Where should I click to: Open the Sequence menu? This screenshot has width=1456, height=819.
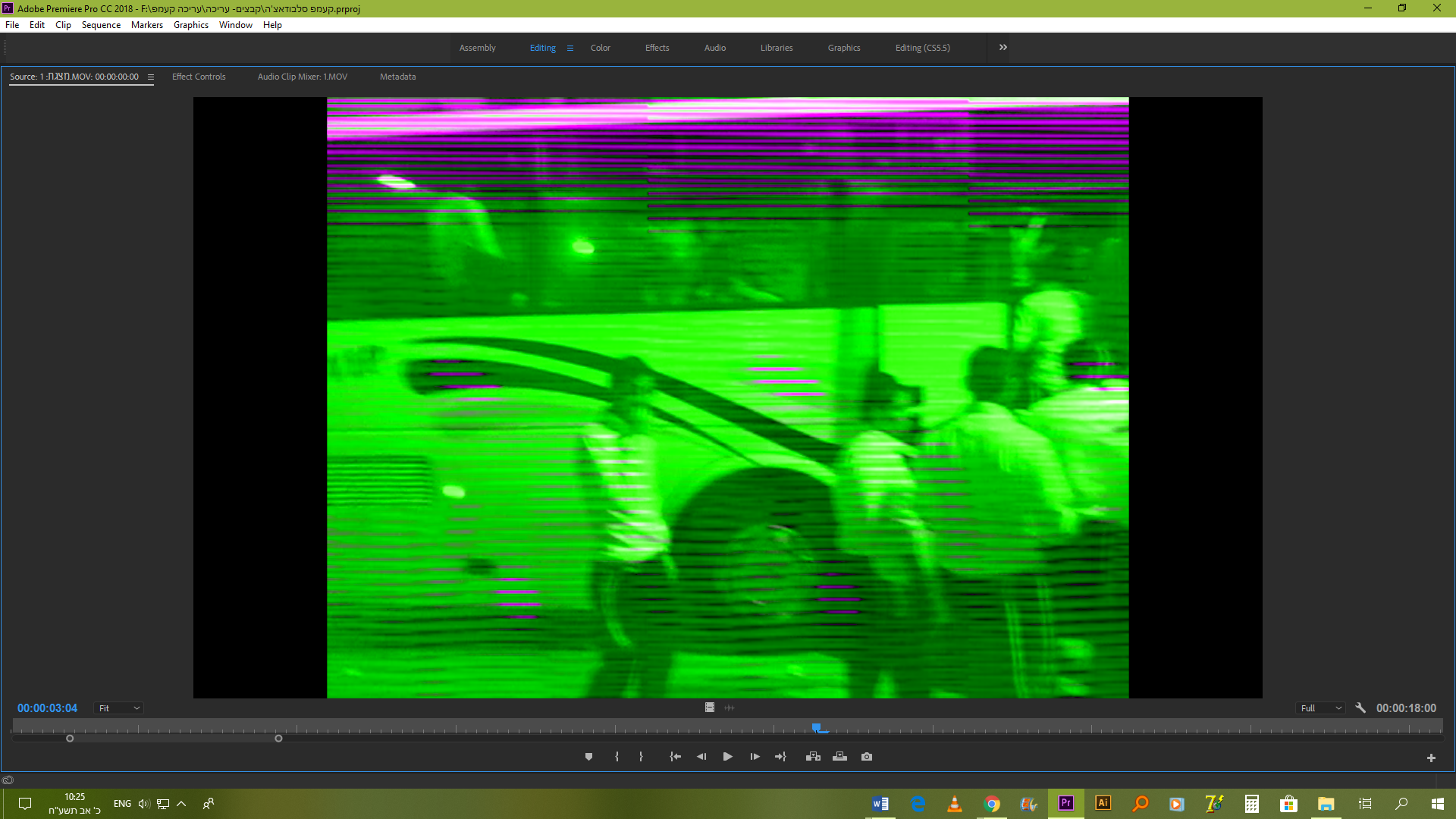coord(101,25)
